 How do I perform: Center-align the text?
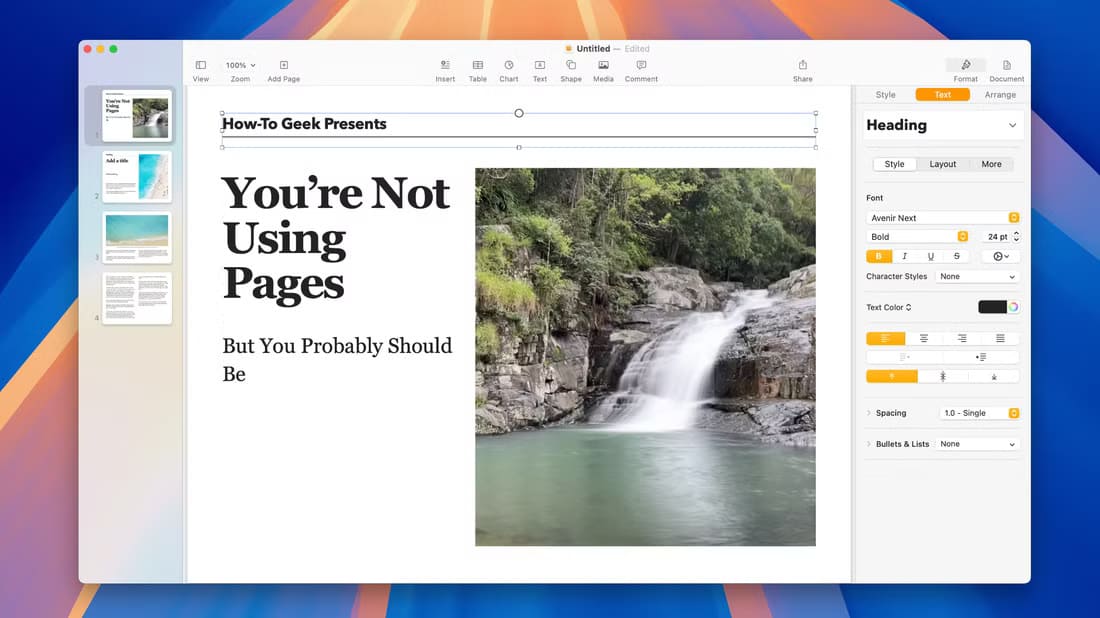923,339
